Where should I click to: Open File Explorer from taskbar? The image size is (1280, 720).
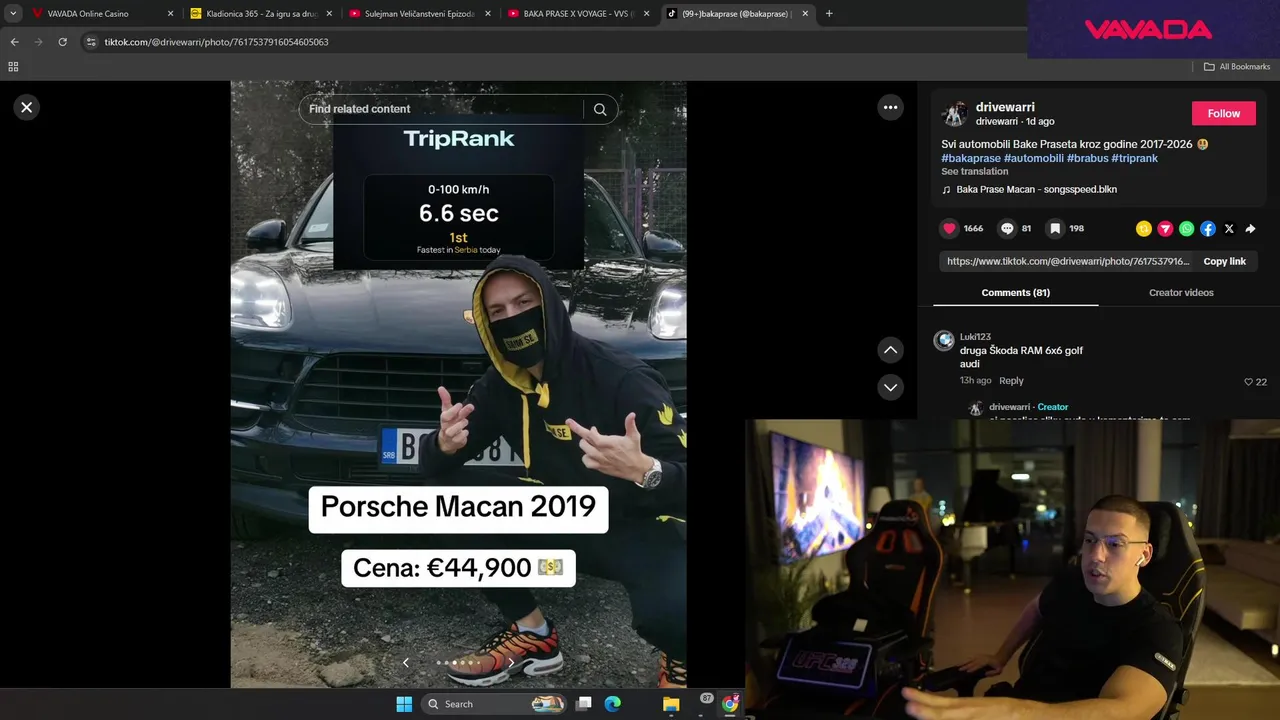(671, 704)
